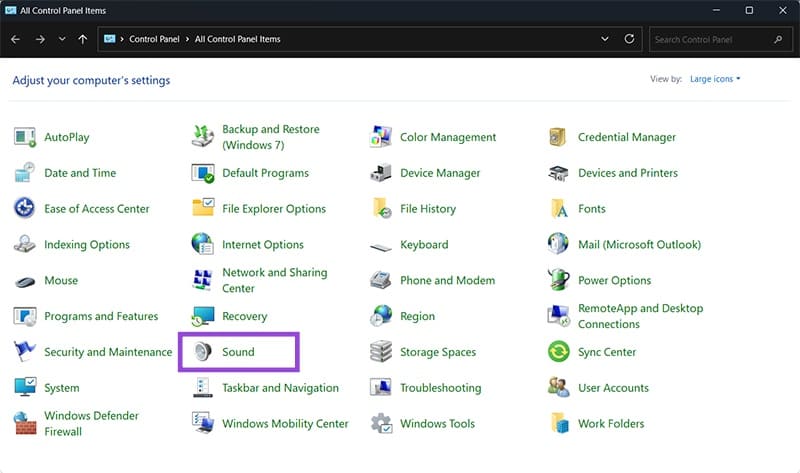Click the Mouse settings icon

point(25,281)
